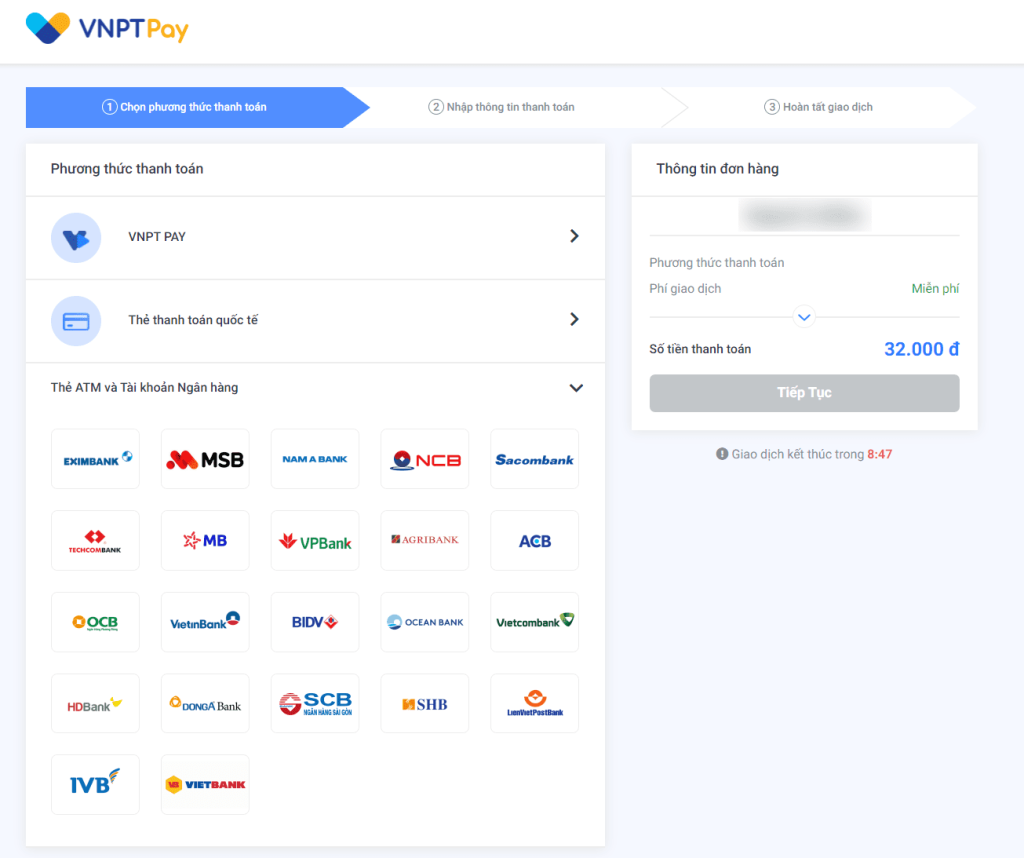Screen dimensions: 1024x858
Task: Select the Vietcombank logo
Action: [x=534, y=622]
